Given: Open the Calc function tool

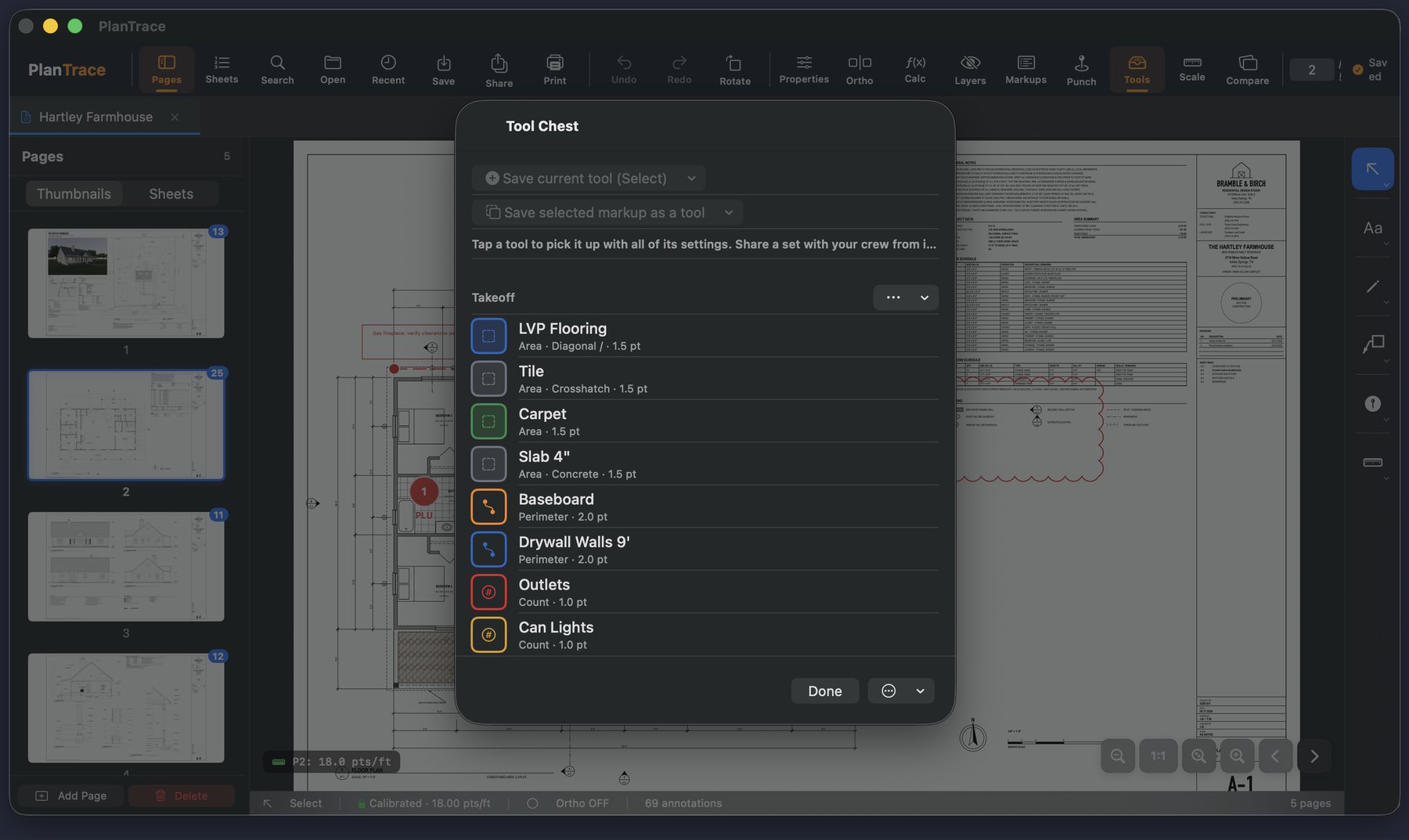Looking at the screenshot, I should tap(915, 70).
